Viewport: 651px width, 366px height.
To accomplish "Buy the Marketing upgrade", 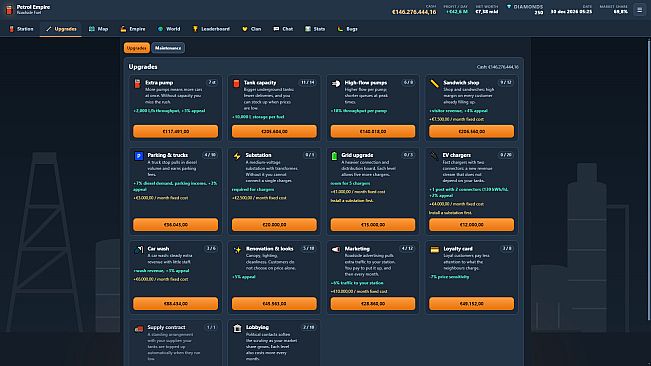I will coord(373,303).
